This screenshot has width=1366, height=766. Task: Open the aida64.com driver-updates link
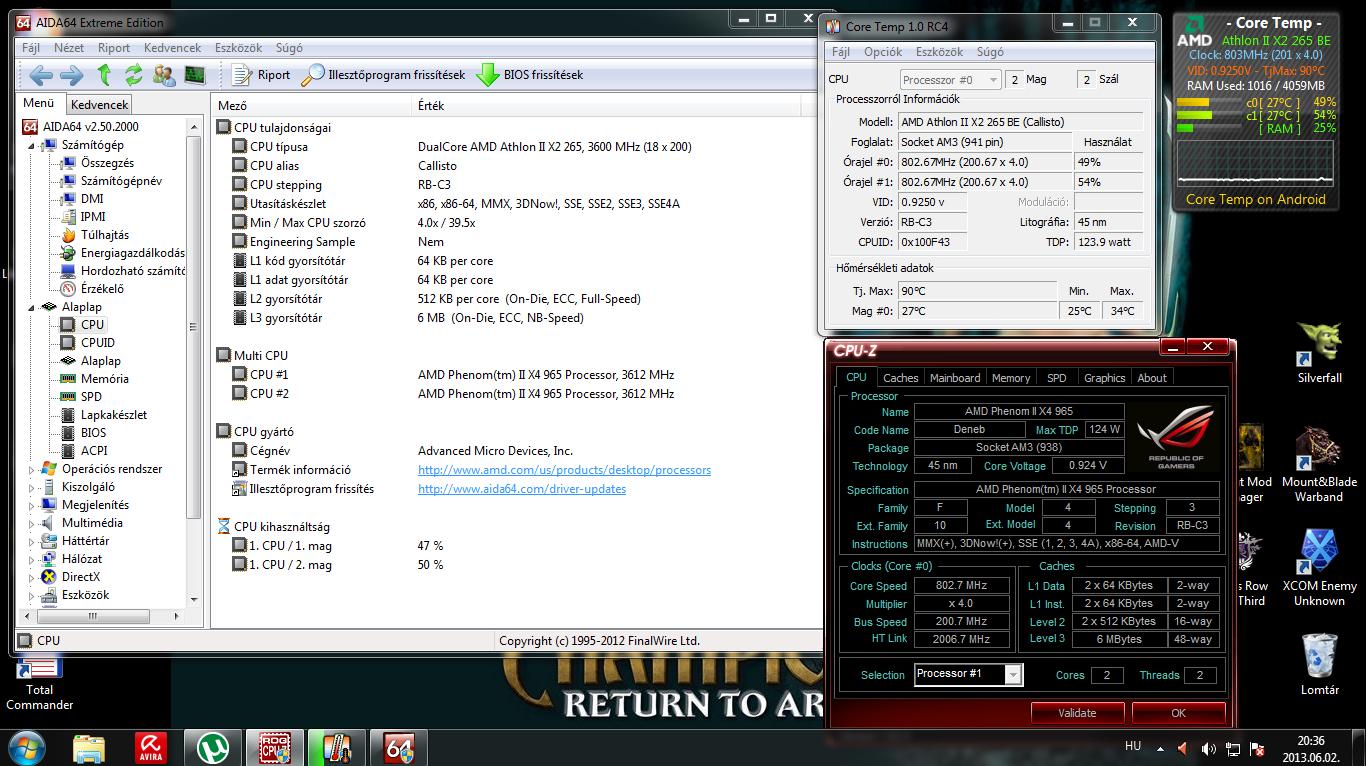tap(522, 489)
